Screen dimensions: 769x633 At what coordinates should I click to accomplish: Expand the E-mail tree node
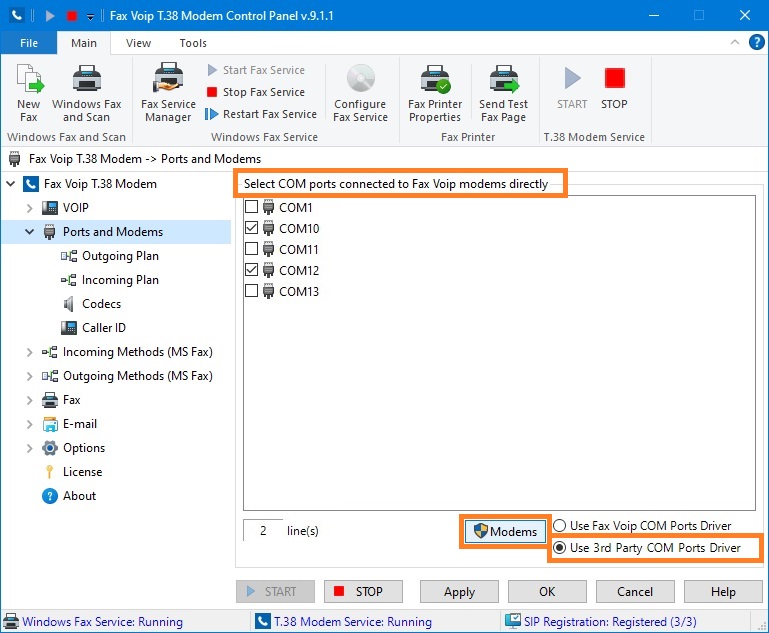pos(29,424)
